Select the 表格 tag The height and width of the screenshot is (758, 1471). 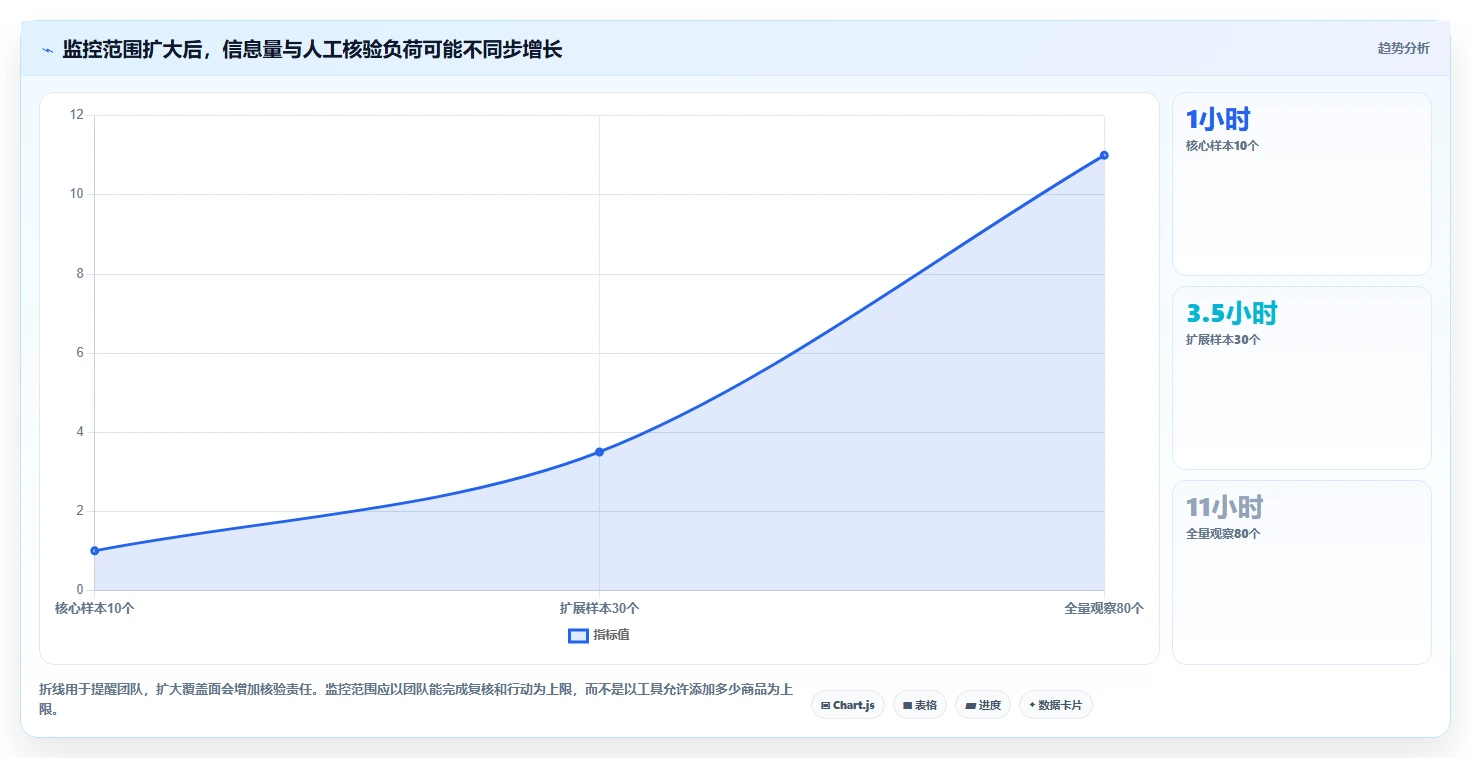[x=920, y=705]
